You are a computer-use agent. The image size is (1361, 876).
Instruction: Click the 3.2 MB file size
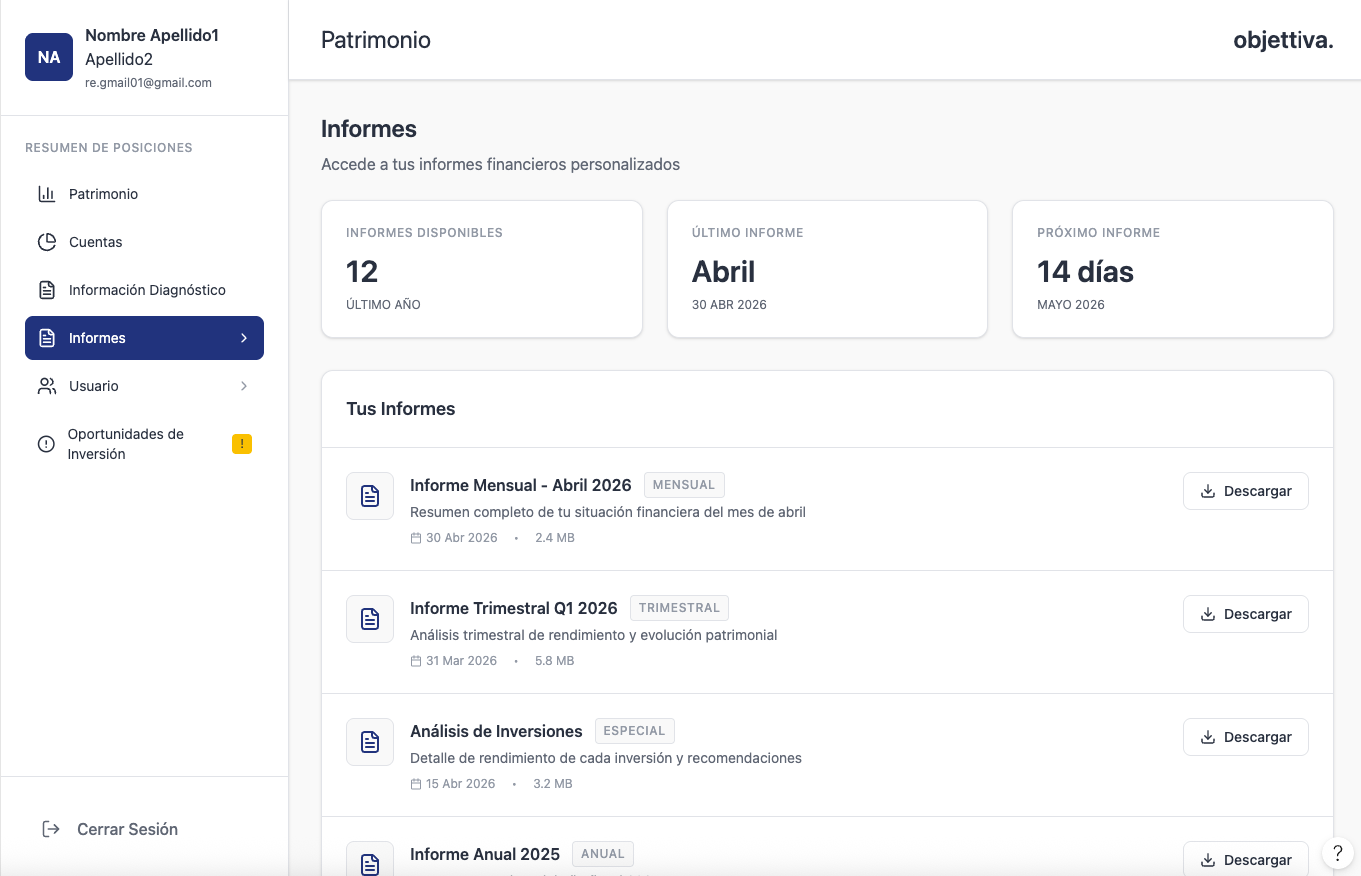tap(553, 784)
